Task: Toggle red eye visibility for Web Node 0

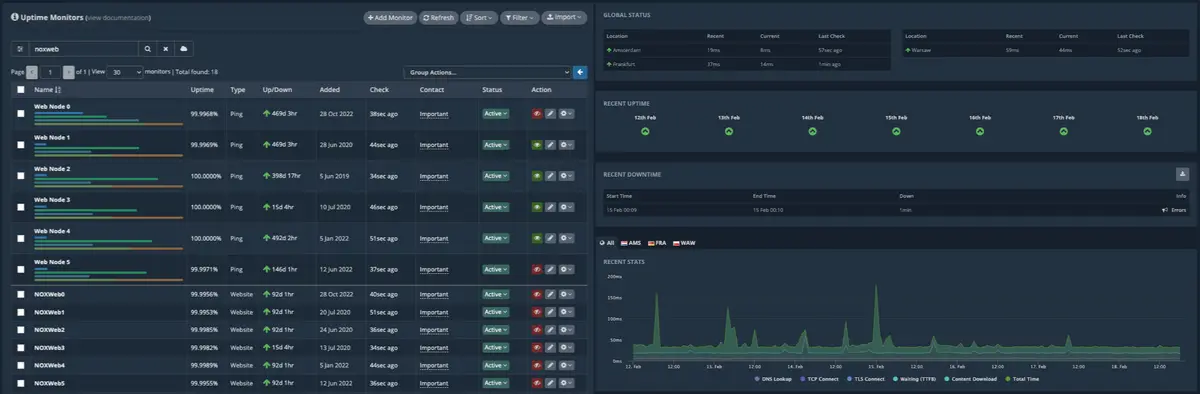Action: [537, 114]
